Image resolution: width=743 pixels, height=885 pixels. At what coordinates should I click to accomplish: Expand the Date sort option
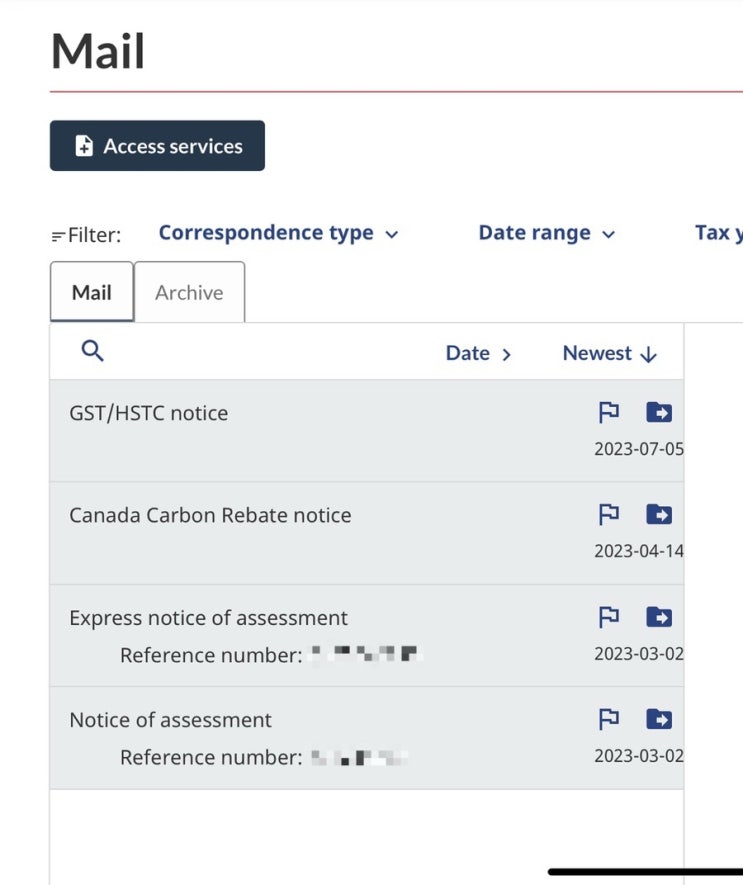click(x=478, y=353)
